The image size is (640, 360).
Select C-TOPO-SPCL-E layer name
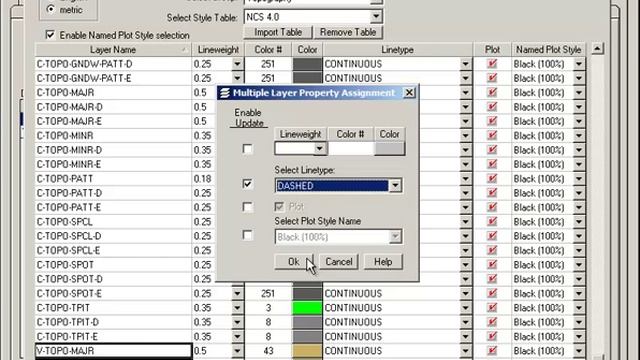pyautogui.click(x=68, y=250)
